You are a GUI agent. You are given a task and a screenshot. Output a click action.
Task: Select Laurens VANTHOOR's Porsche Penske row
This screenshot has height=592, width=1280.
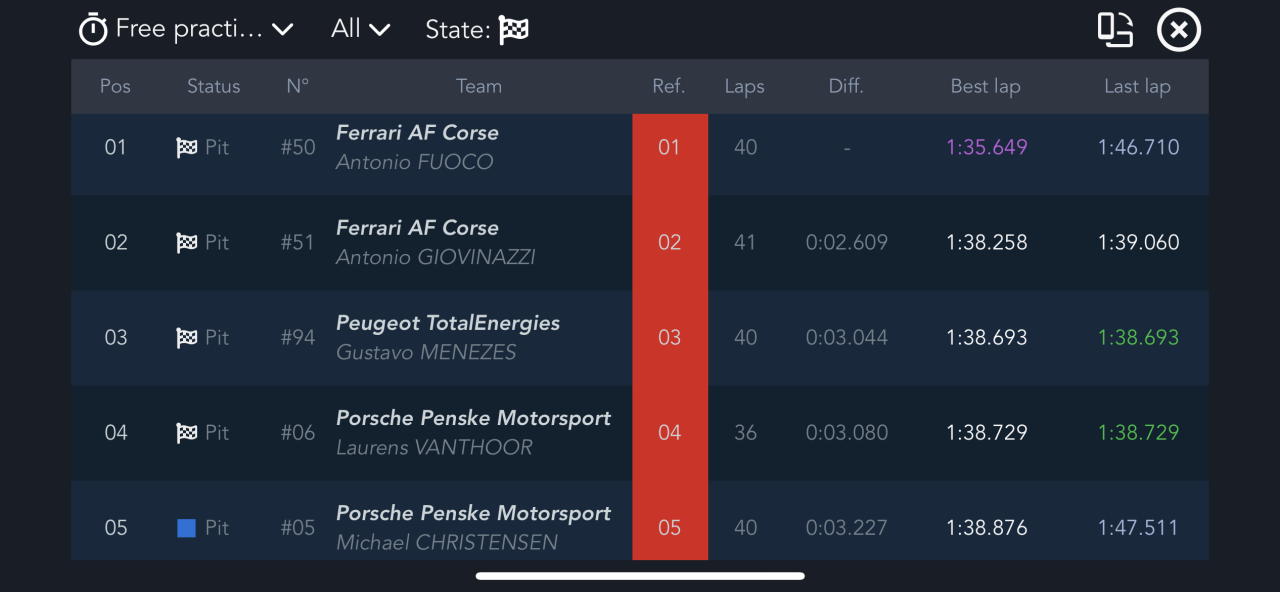click(x=473, y=433)
